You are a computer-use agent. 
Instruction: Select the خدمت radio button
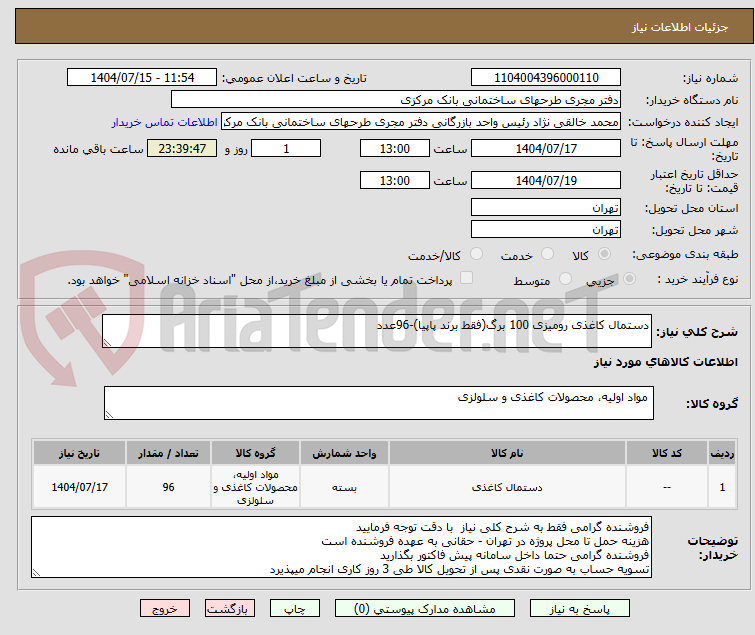pos(547,253)
